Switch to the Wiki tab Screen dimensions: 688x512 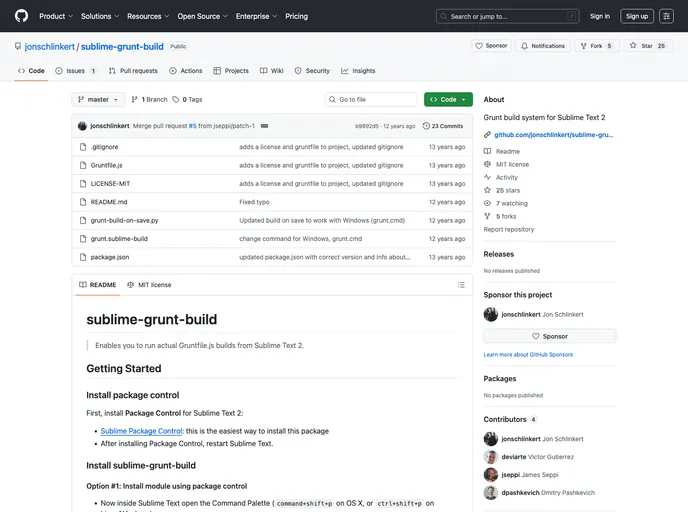coord(272,71)
